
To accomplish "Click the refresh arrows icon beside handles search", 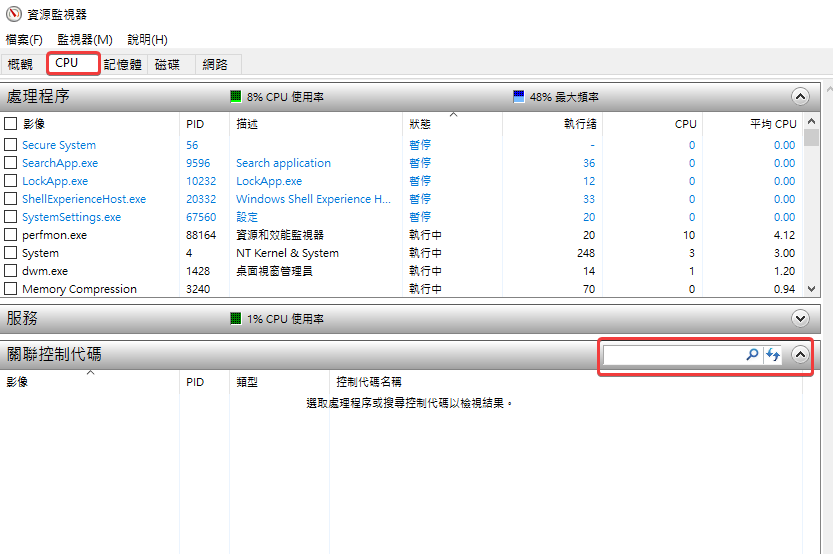I will click(773, 354).
